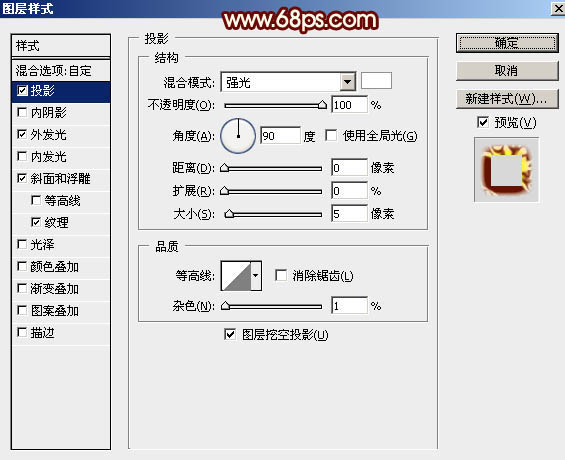Click the 确定 OK button
565x460 pixels.
point(507,43)
